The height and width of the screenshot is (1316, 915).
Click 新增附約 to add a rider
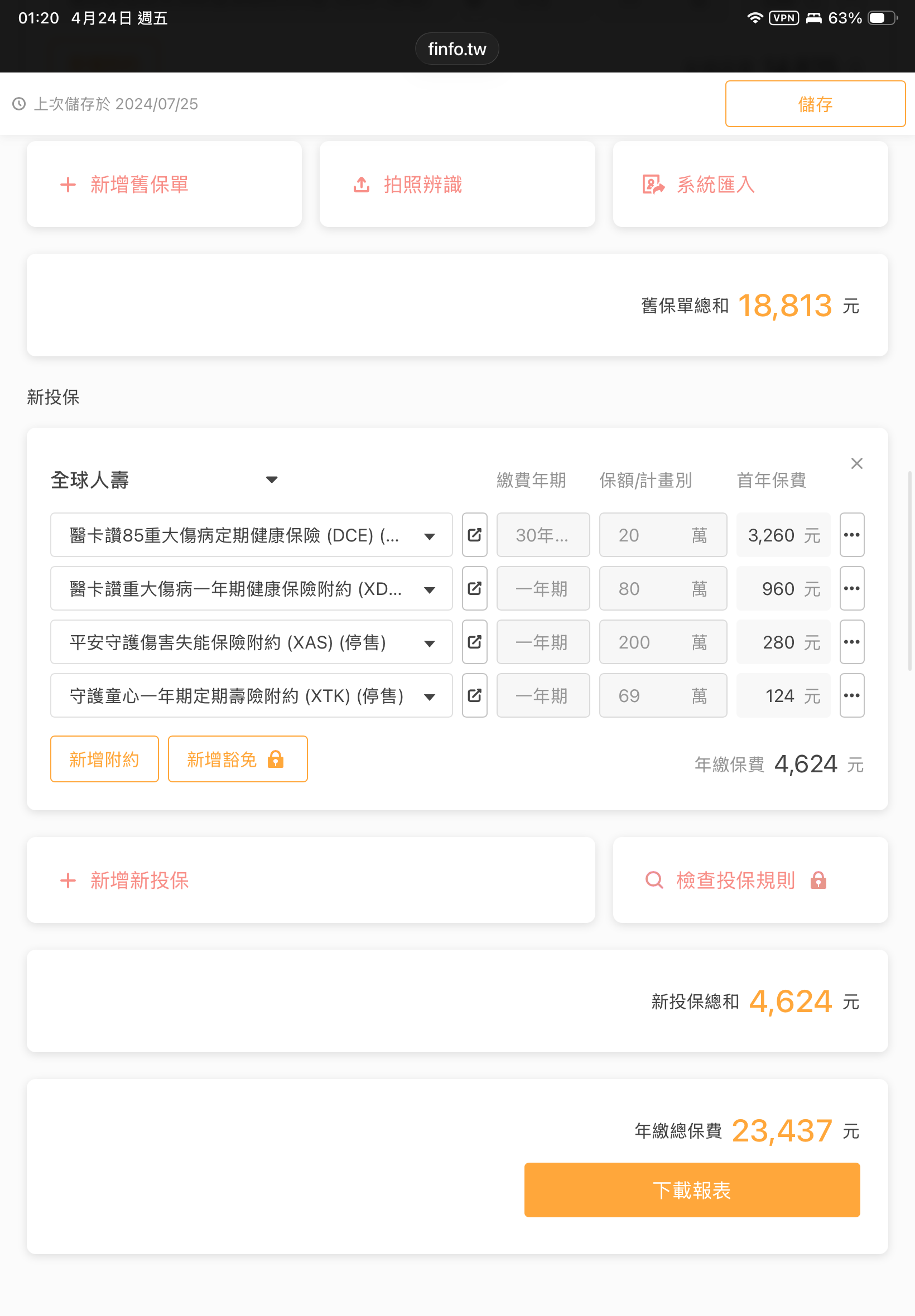click(x=104, y=758)
